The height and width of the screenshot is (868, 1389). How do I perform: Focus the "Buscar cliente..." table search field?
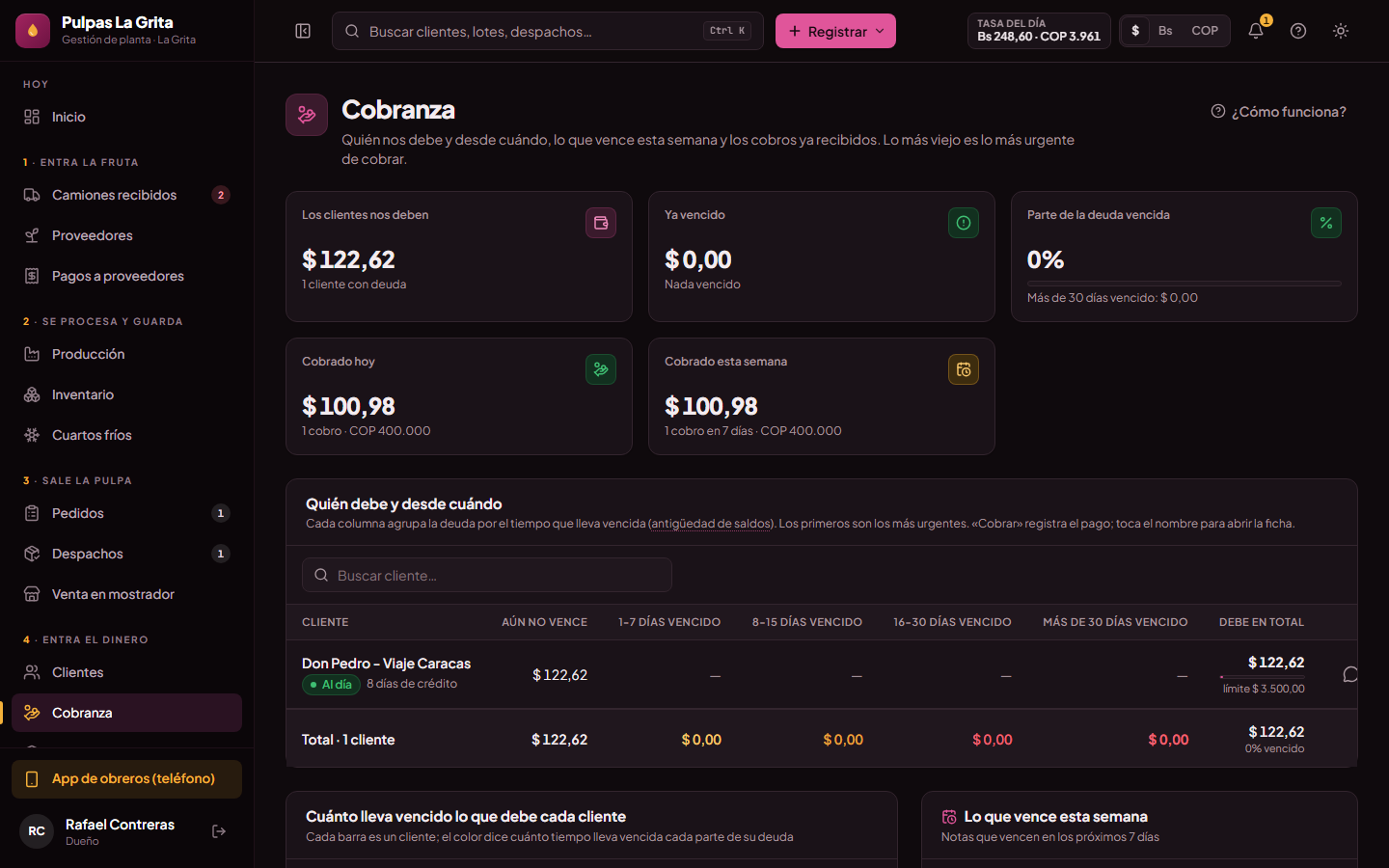click(487, 575)
